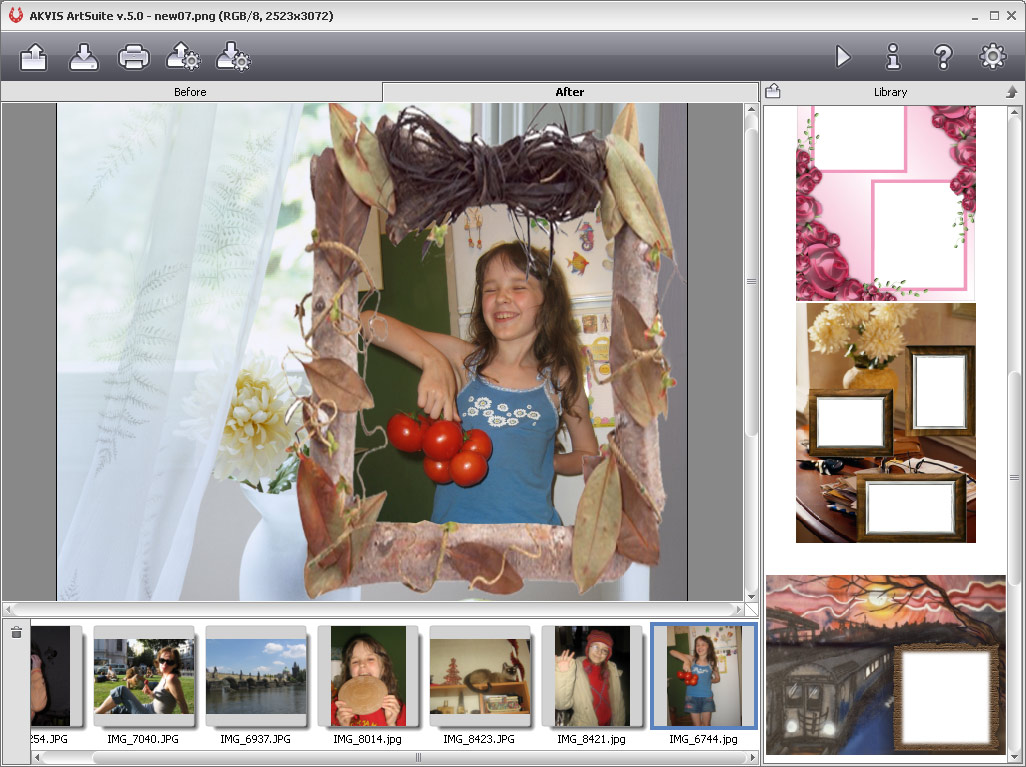Open program info via the 'i' icon
The width and height of the screenshot is (1026, 767).
click(x=893, y=57)
